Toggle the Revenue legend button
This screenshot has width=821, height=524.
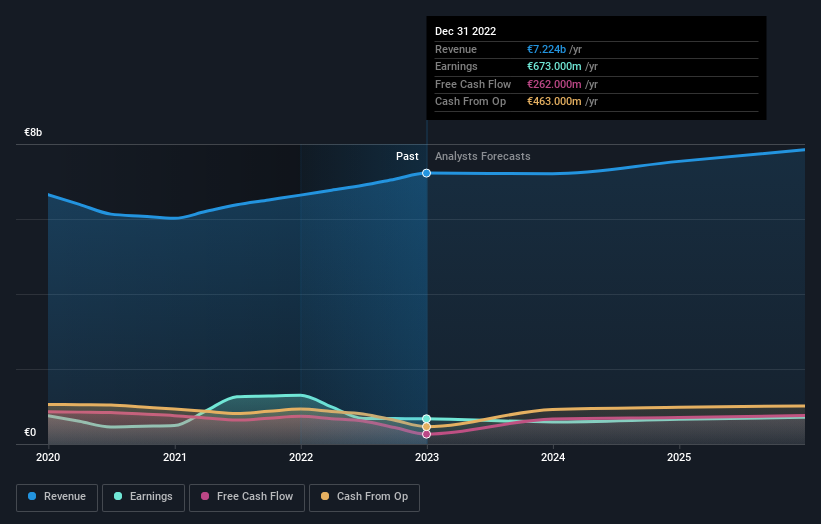(x=57, y=497)
